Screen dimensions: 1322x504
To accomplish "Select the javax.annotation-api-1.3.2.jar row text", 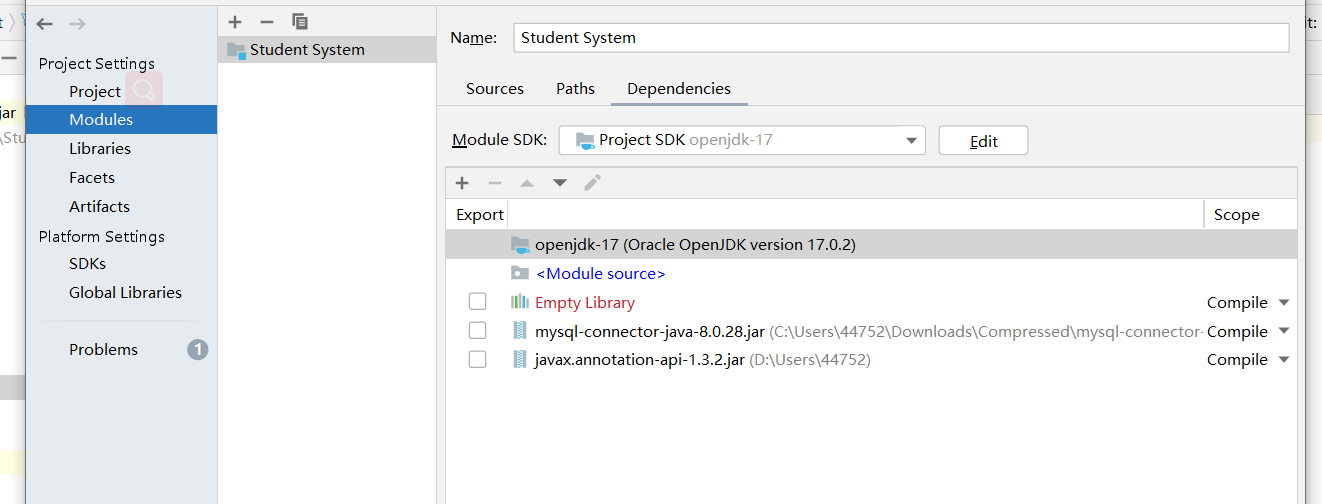I will pyautogui.click(x=640, y=360).
